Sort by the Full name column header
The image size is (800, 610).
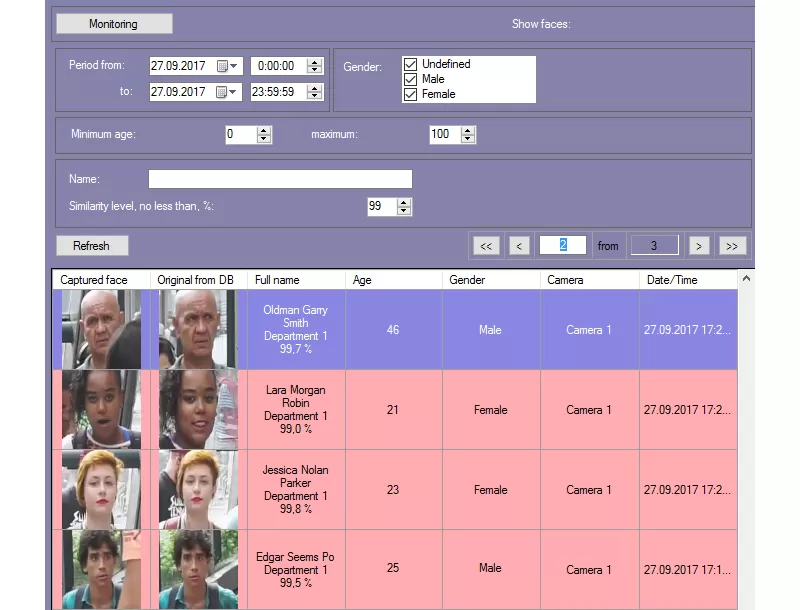(296, 280)
